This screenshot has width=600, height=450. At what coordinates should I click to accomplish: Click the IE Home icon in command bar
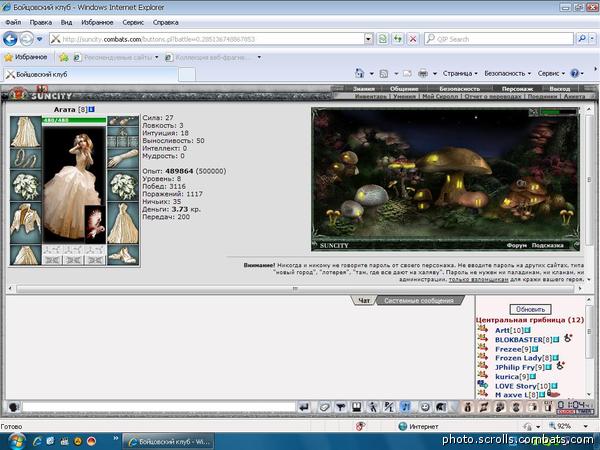pyautogui.click(x=359, y=73)
